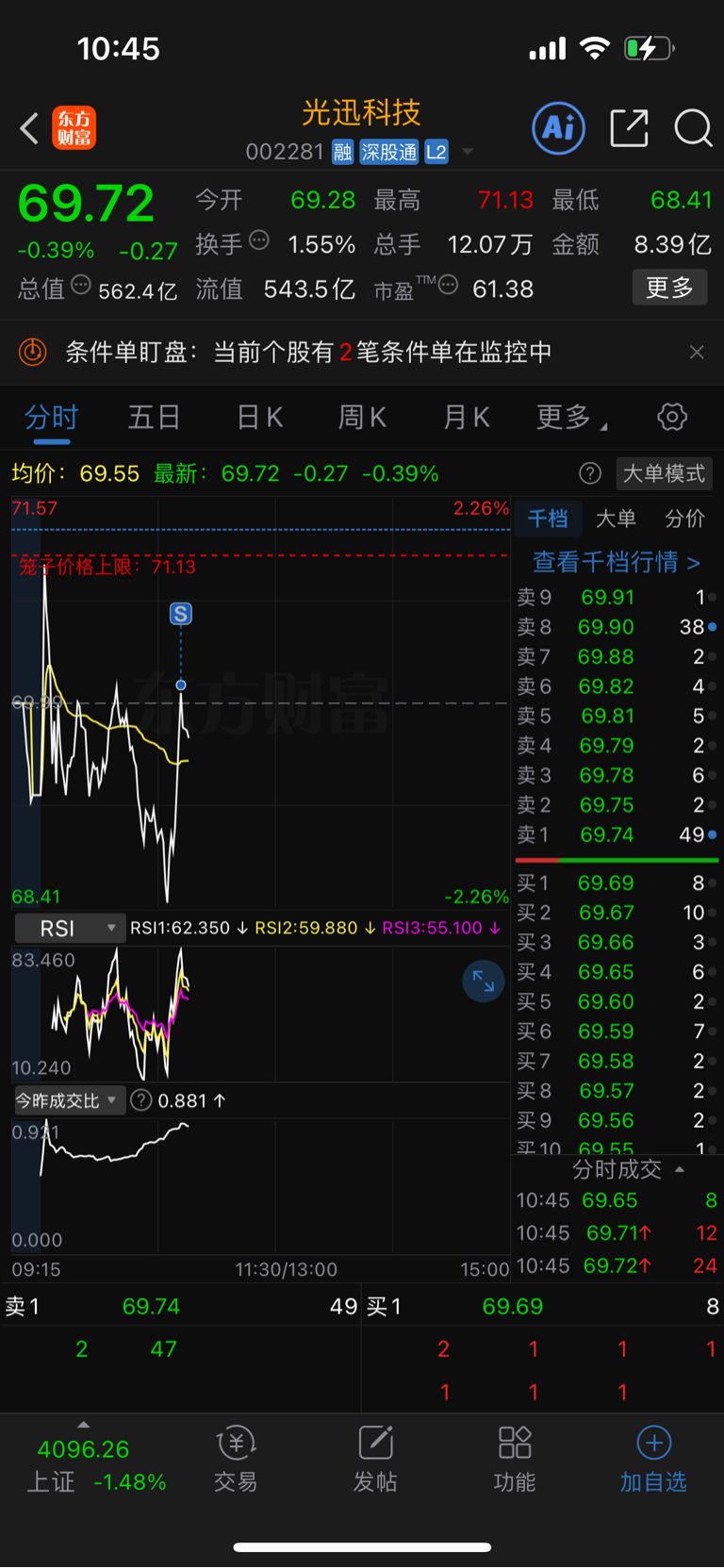Toggle 大单模式 mode

664,473
